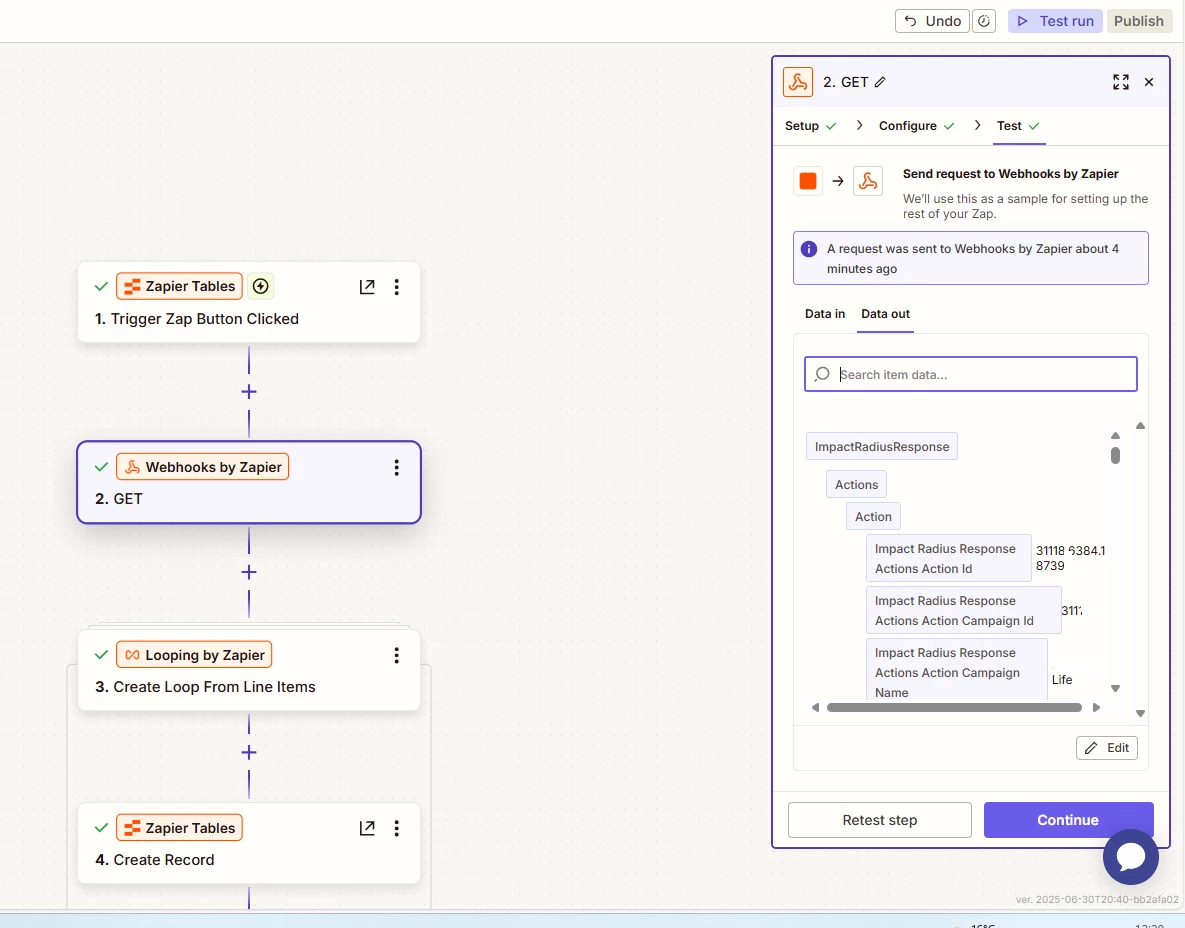This screenshot has width=1185, height=928.
Task: Open version history clock icon
Action: (x=983, y=21)
